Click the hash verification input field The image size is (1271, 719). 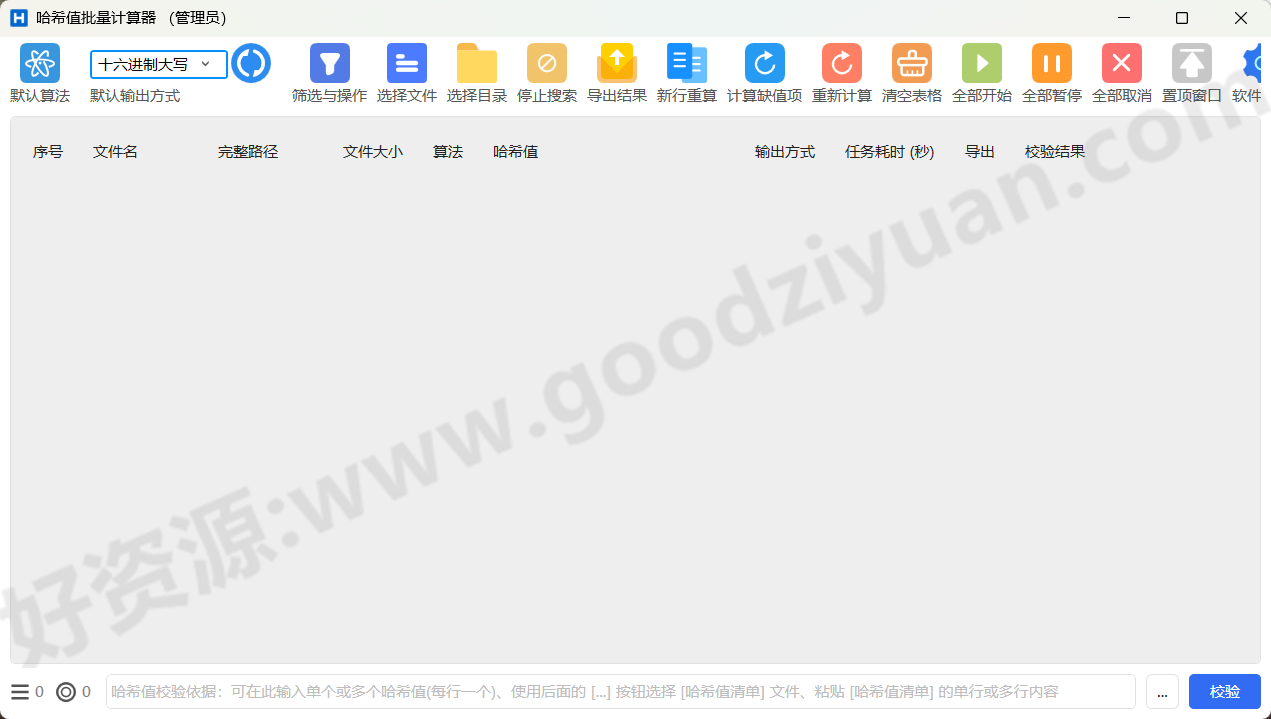coord(620,691)
